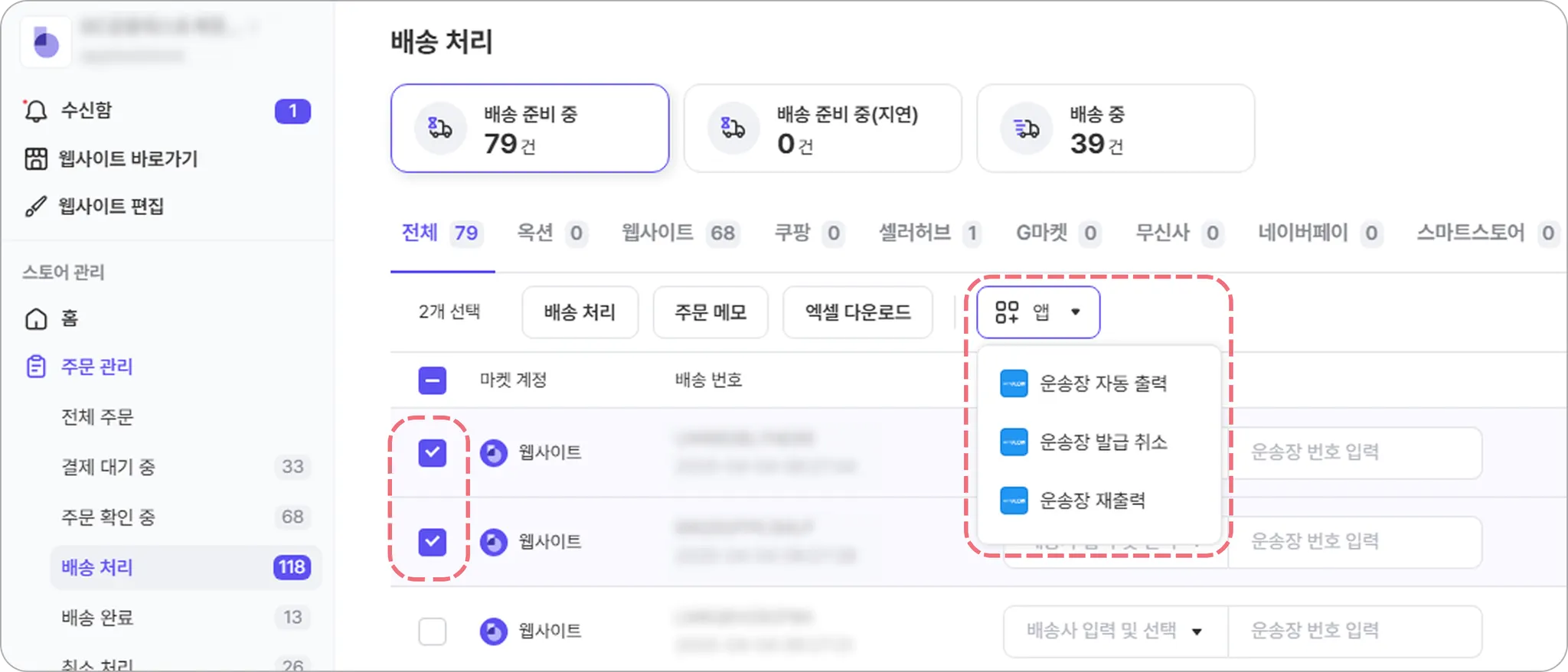
Task: Choose 운송장 재출력 from the menu
Action: pos(1092,501)
